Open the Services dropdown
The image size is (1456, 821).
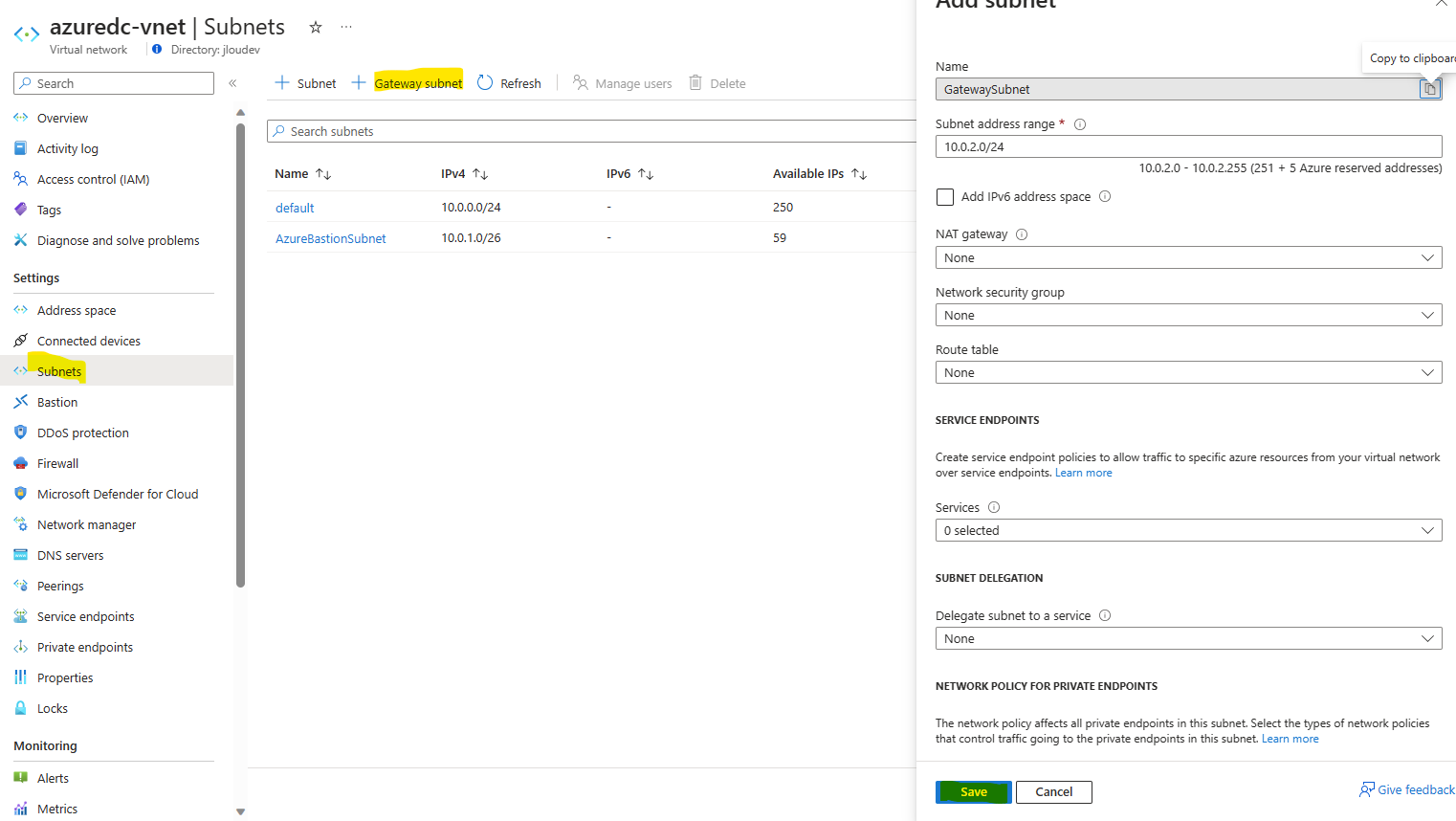1188,530
